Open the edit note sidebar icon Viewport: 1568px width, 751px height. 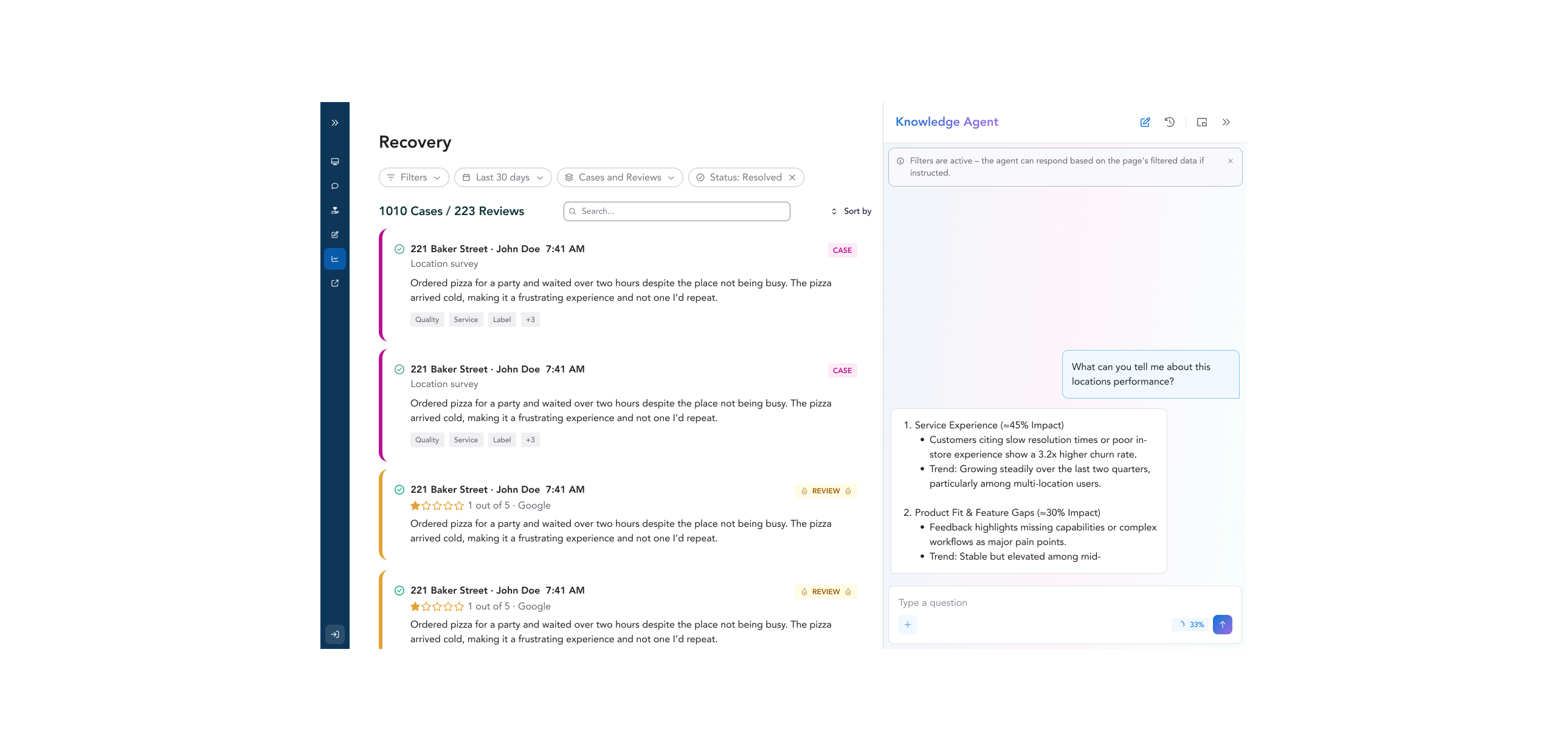[335, 235]
